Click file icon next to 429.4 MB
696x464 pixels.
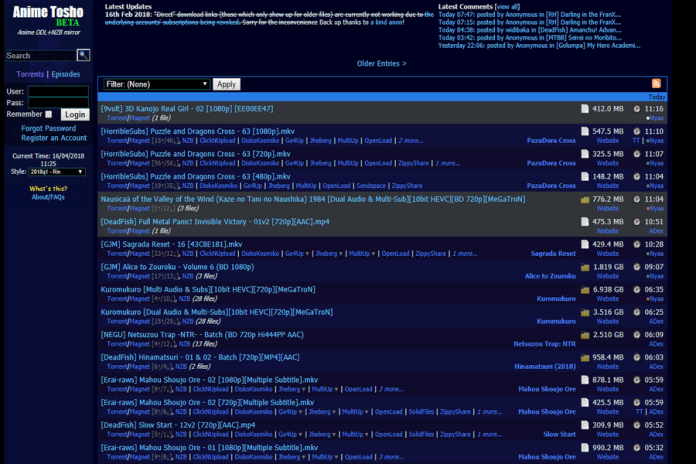pyautogui.click(x=585, y=244)
